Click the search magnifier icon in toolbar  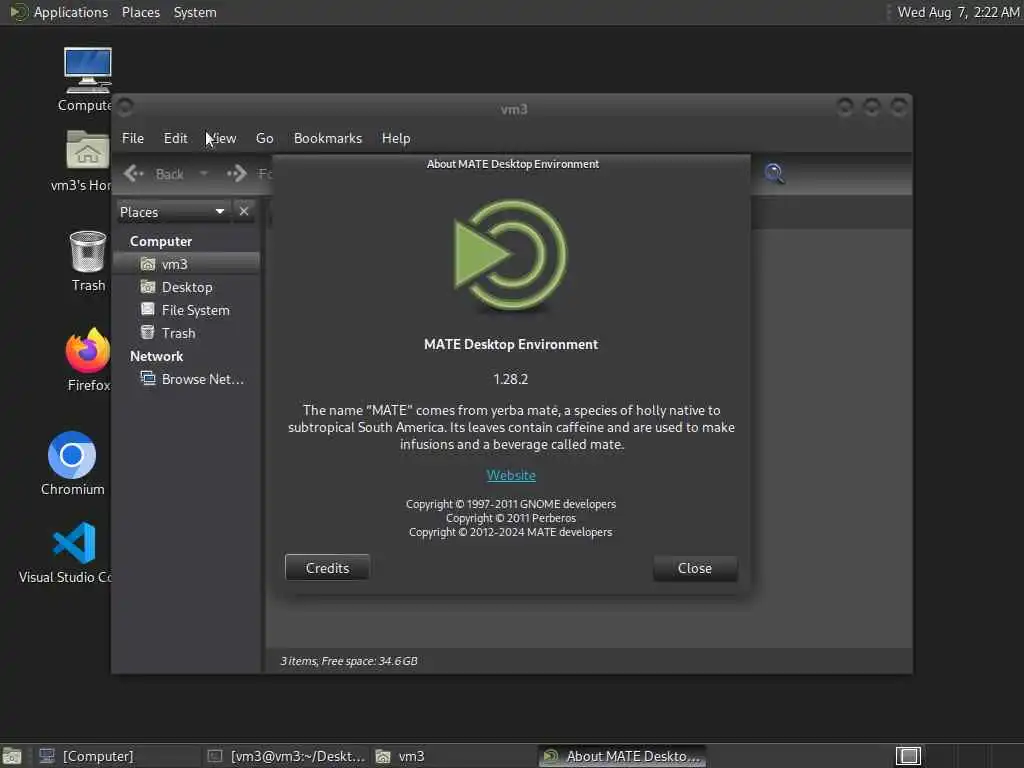coord(774,173)
